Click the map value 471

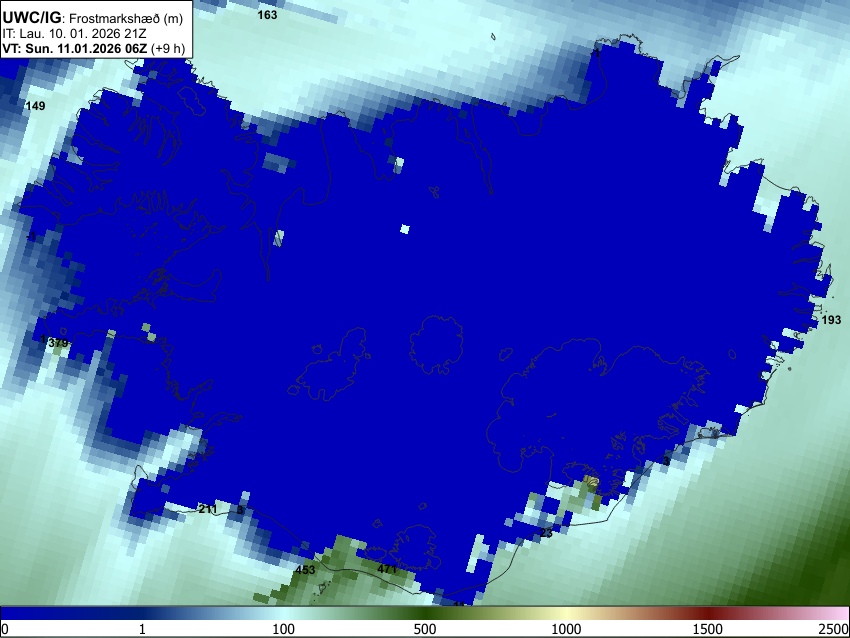click(387, 569)
